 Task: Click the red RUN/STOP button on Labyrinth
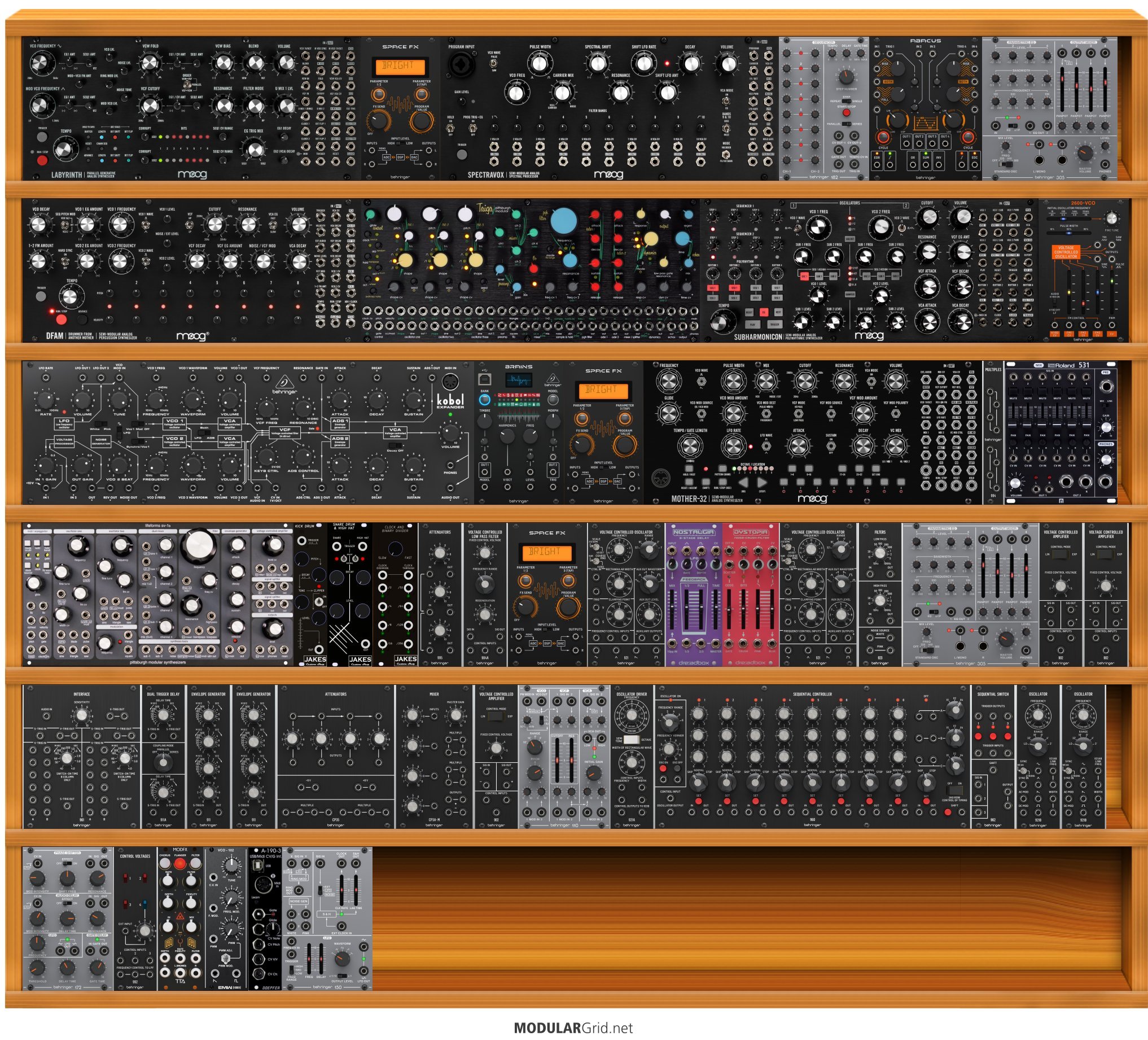[42, 160]
